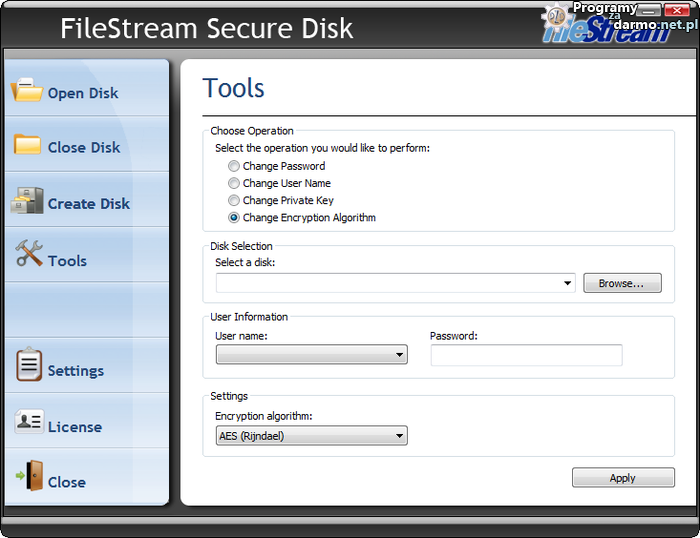Click the Create Disk drive icon
Image resolution: width=700 pixels, height=538 pixels.
pyautogui.click(x=27, y=201)
